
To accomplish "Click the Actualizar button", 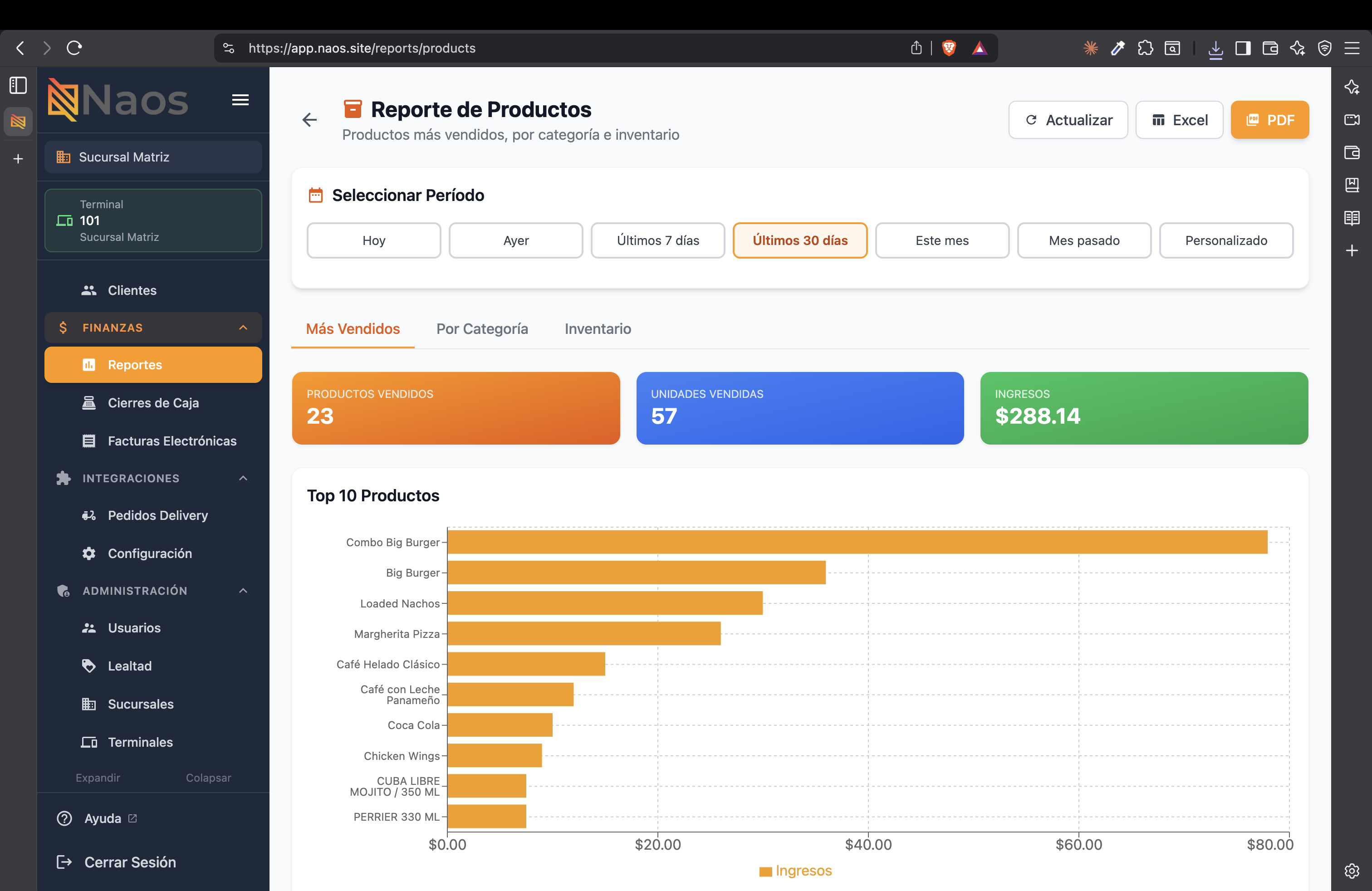I will pyautogui.click(x=1068, y=120).
